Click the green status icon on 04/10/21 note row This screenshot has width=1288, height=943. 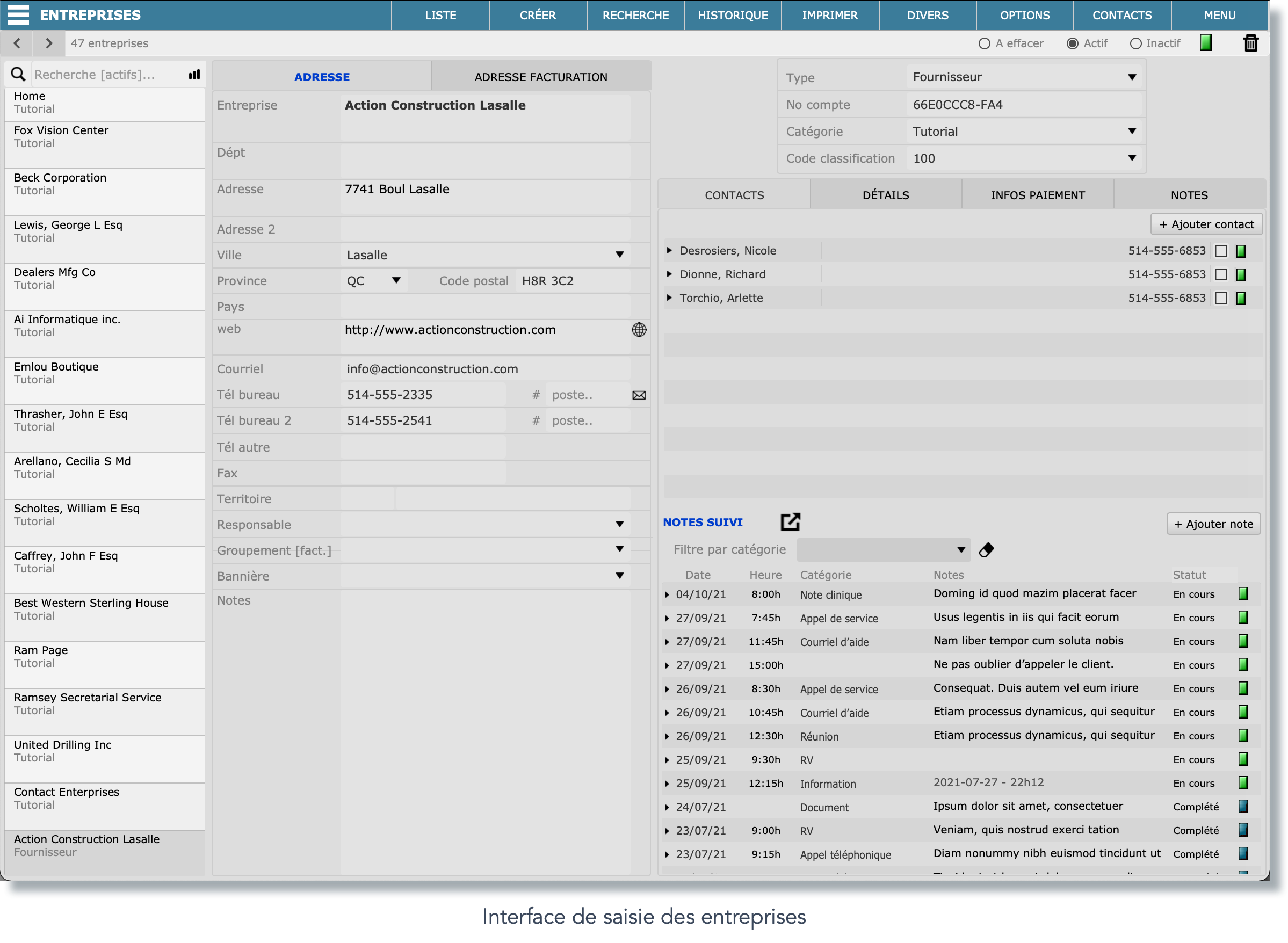pos(1243,593)
